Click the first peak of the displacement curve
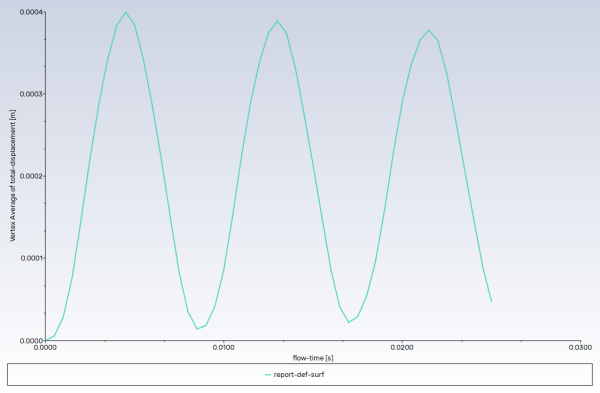 (x=126, y=12)
